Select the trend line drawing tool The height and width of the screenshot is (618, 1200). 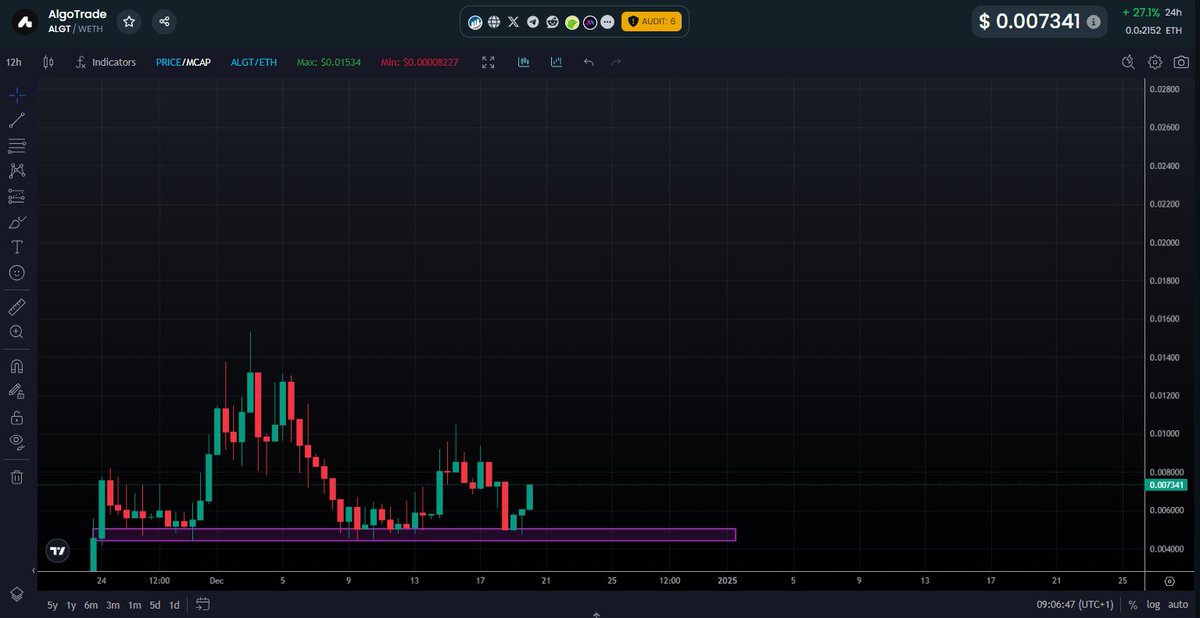click(x=17, y=120)
